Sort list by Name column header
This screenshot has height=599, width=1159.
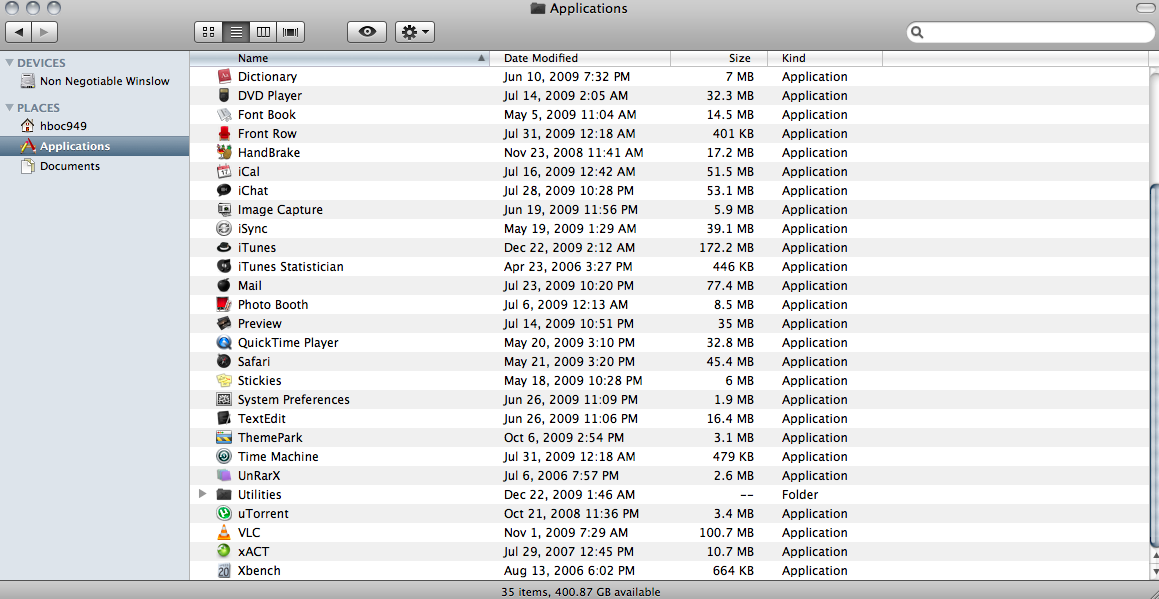point(339,58)
